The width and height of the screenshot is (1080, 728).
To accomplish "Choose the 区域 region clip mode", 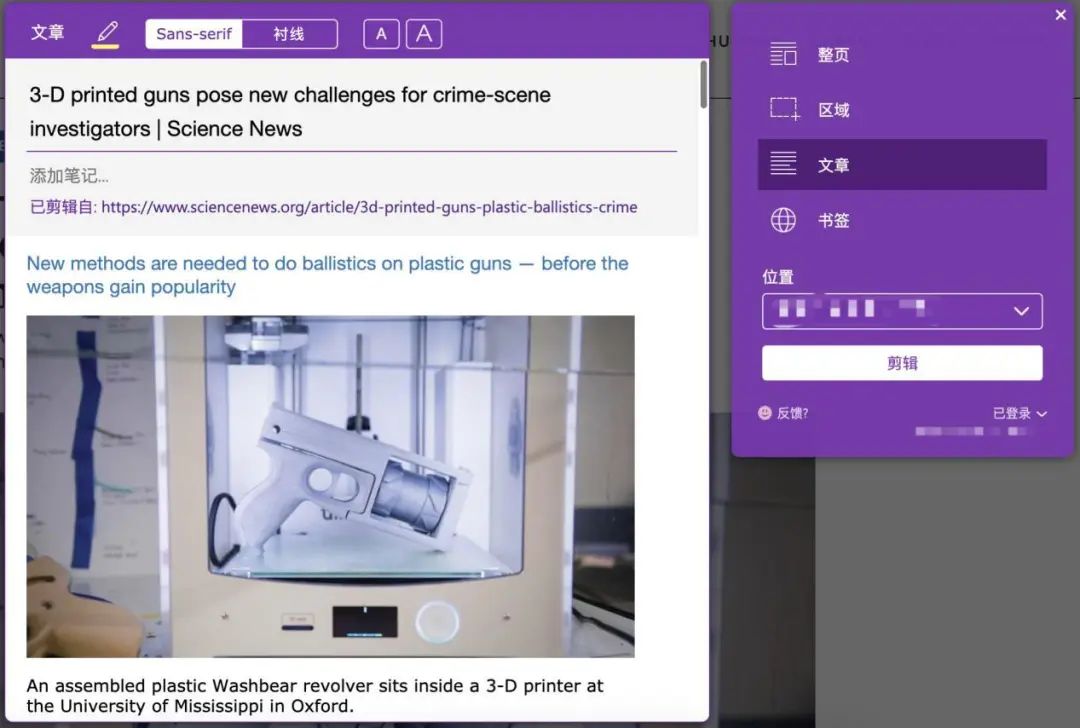I will 902,110.
